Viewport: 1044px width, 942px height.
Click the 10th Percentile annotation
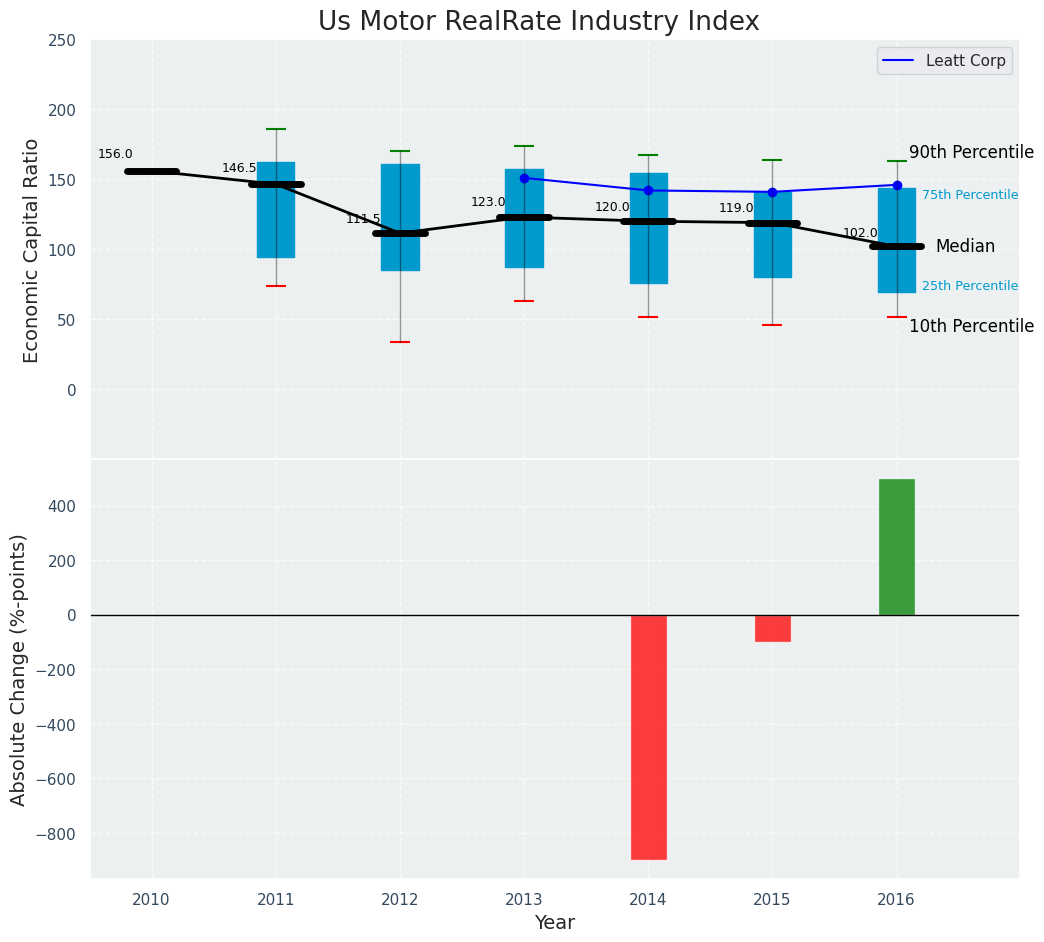point(970,327)
